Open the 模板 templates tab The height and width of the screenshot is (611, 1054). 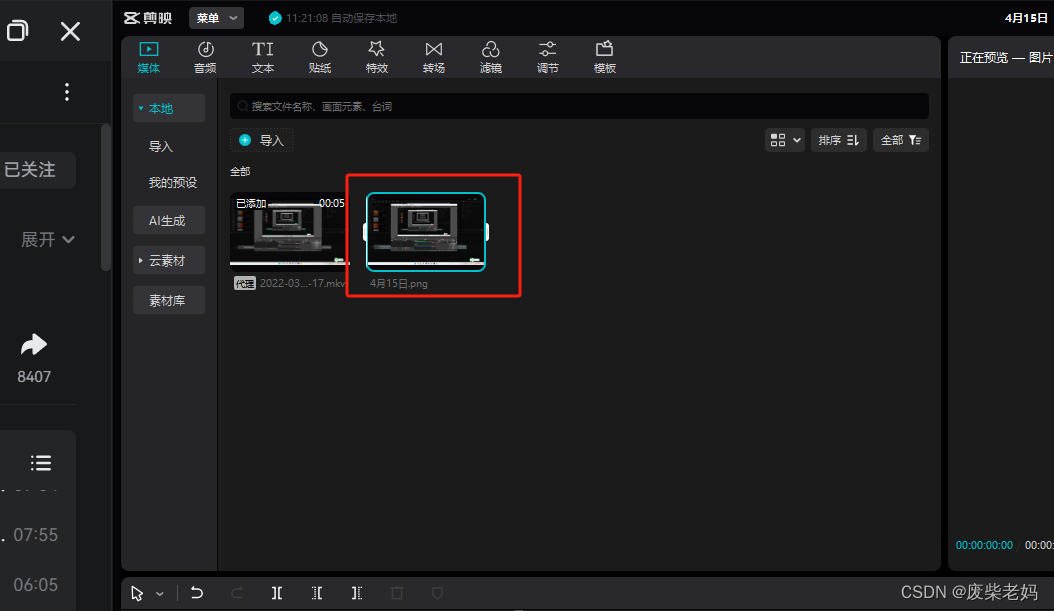click(604, 57)
